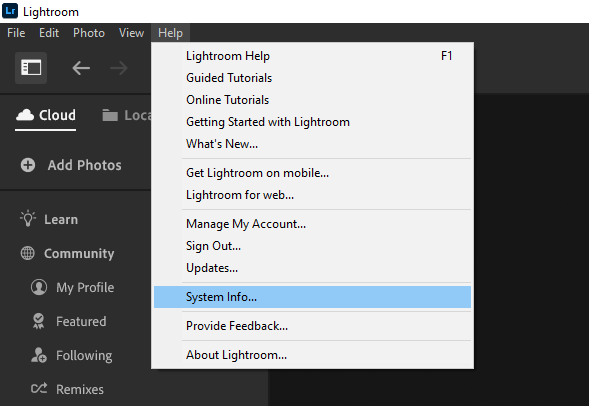Open the Photo menu

pos(89,33)
